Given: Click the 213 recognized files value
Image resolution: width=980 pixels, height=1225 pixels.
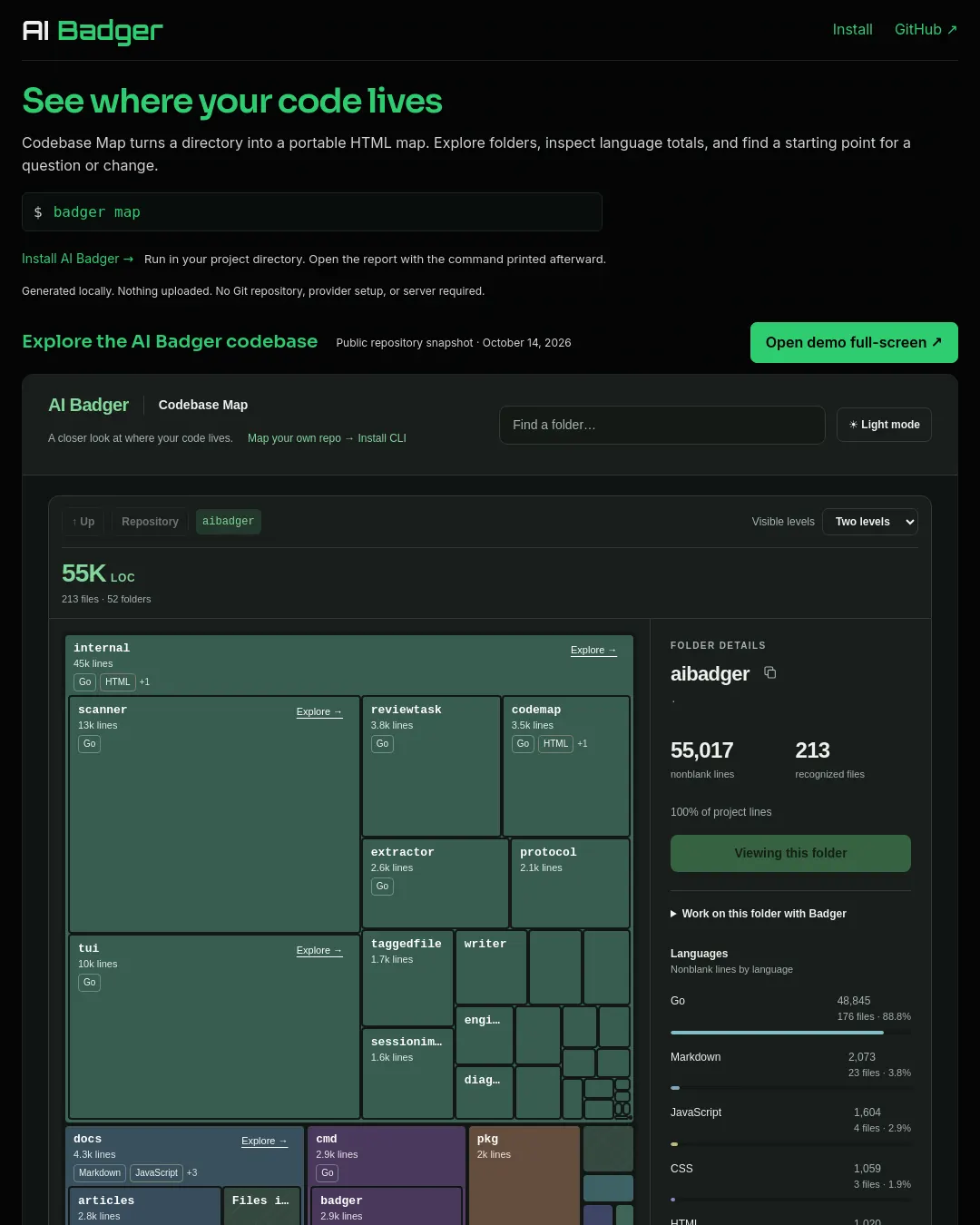Looking at the screenshot, I should click(812, 750).
